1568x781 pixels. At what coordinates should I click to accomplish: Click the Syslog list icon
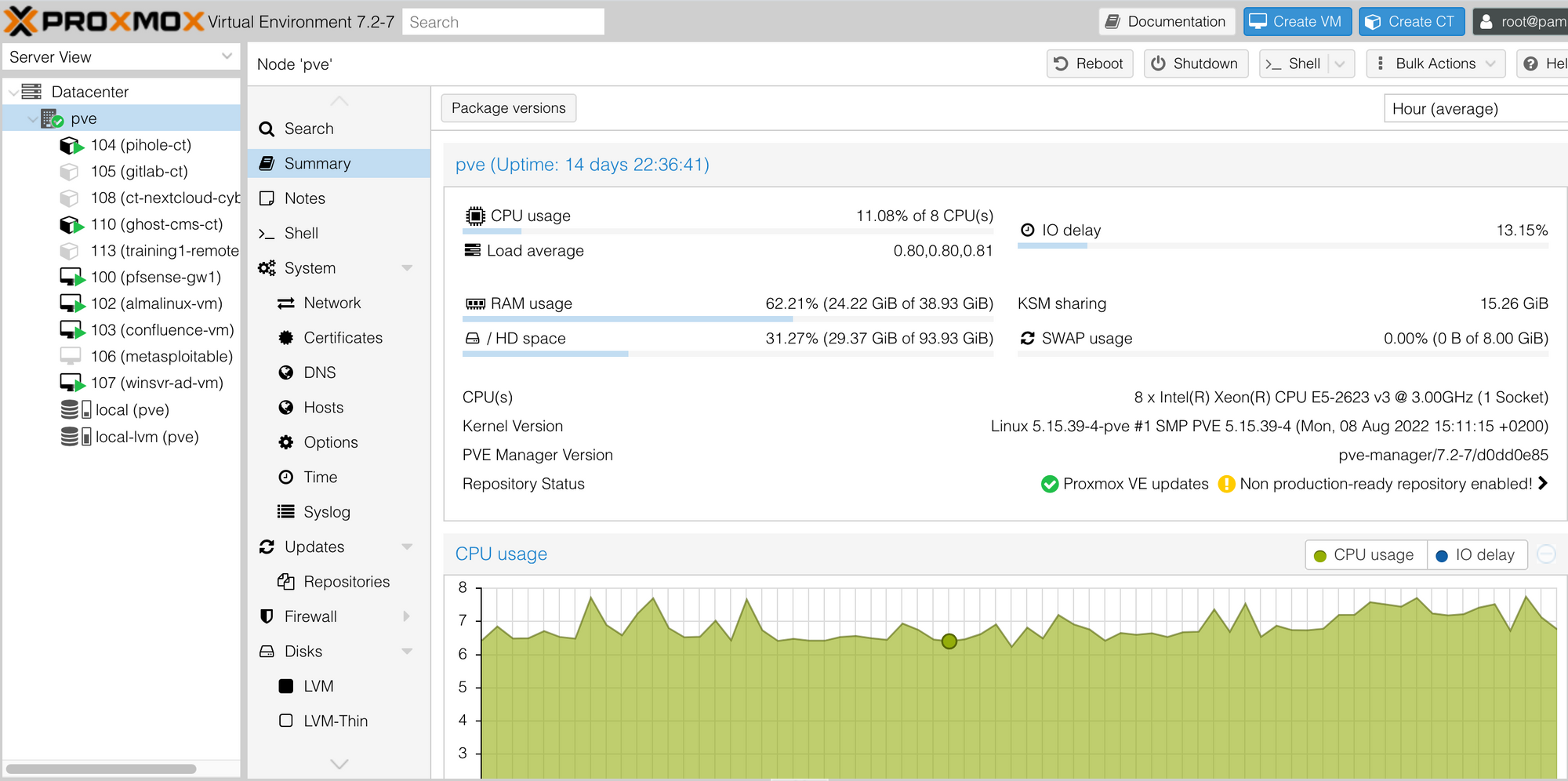tap(286, 512)
